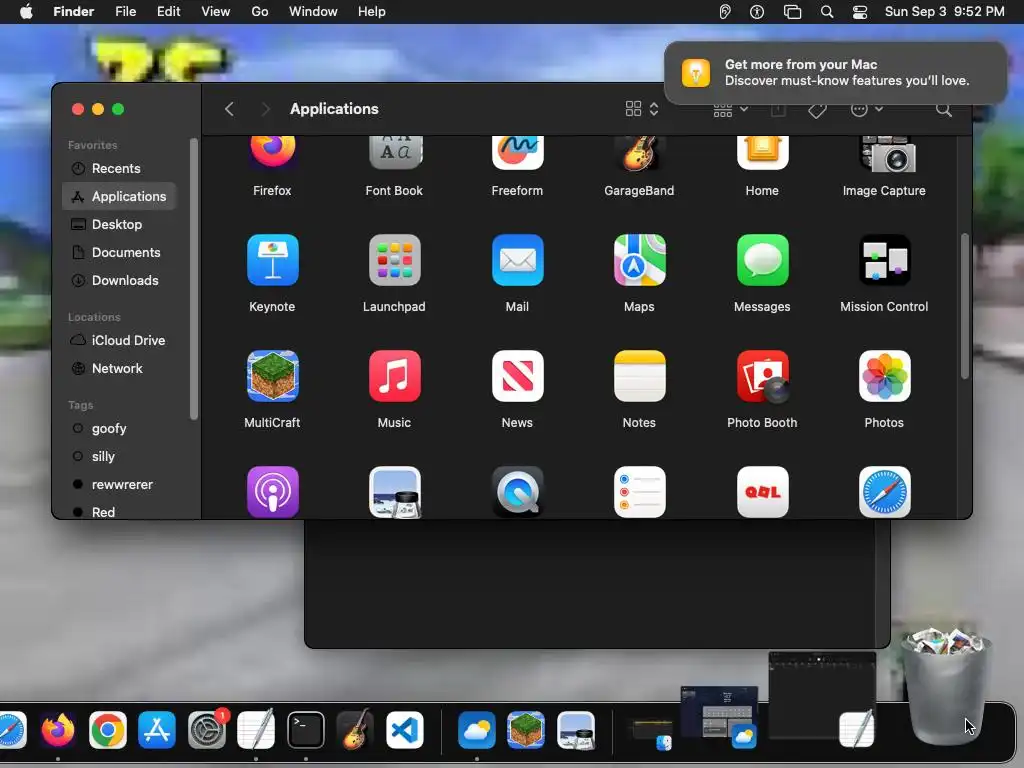The width and height of the screenshot is (1024, 768).
Task: Search within the Finder window
Action: (x=944, y=110)
